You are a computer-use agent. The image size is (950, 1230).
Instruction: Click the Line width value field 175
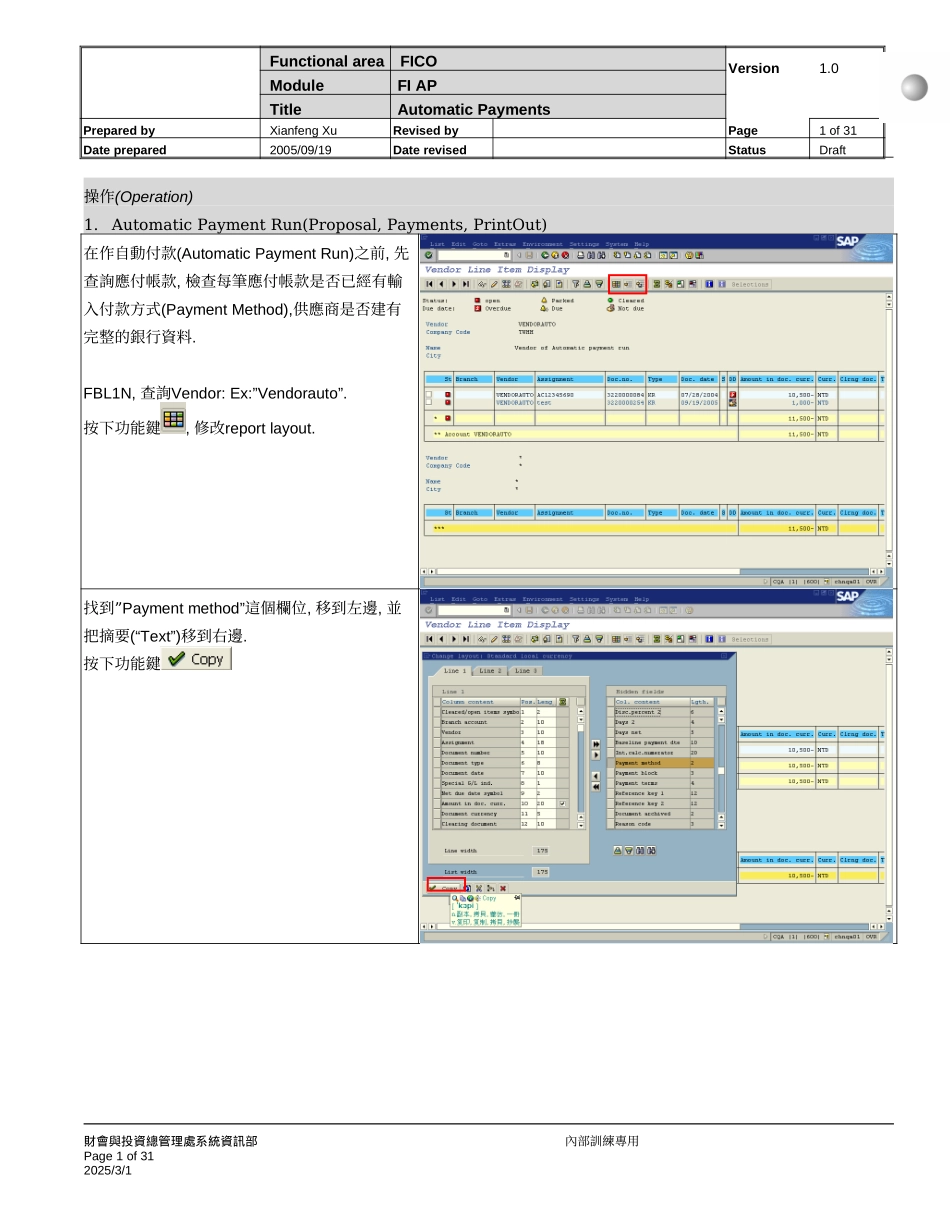(541, 851)
